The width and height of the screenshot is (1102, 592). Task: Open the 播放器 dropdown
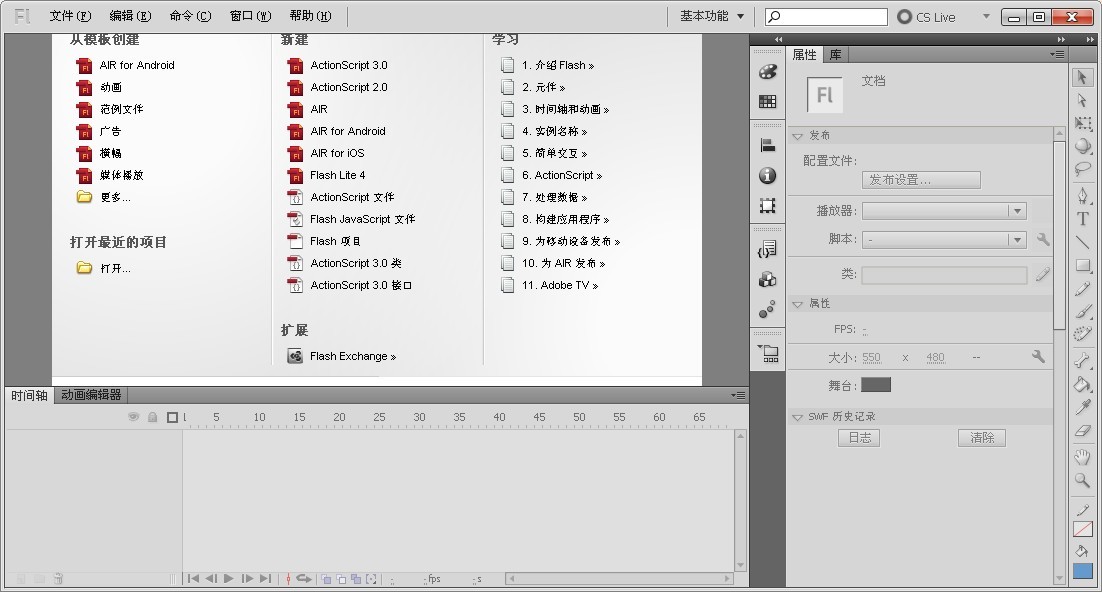pos(944,211)
